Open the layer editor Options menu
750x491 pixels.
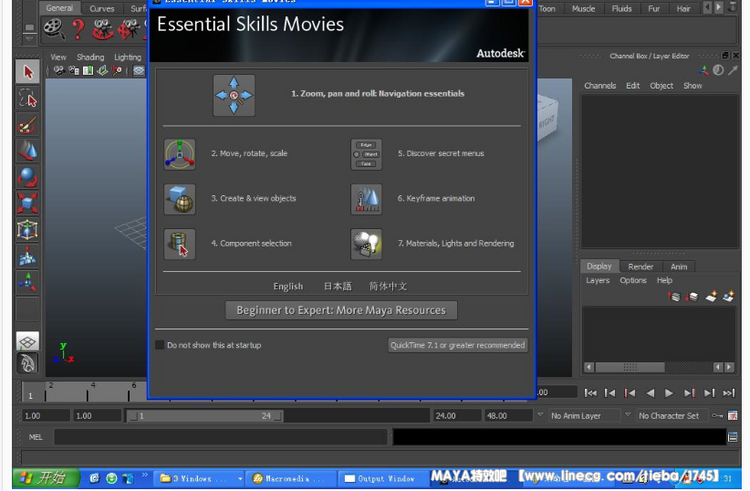pyautogui.click(x=633, y=281)
